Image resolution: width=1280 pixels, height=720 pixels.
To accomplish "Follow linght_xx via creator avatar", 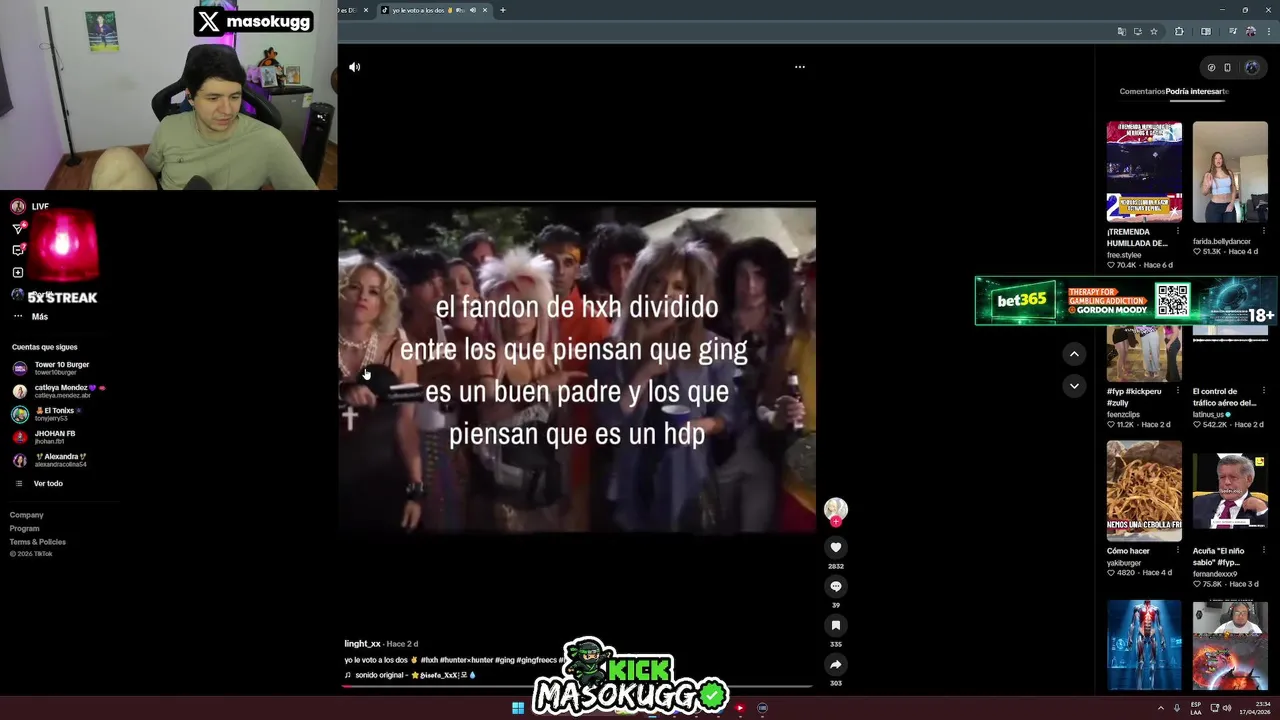I will click(x=836, y=510).
